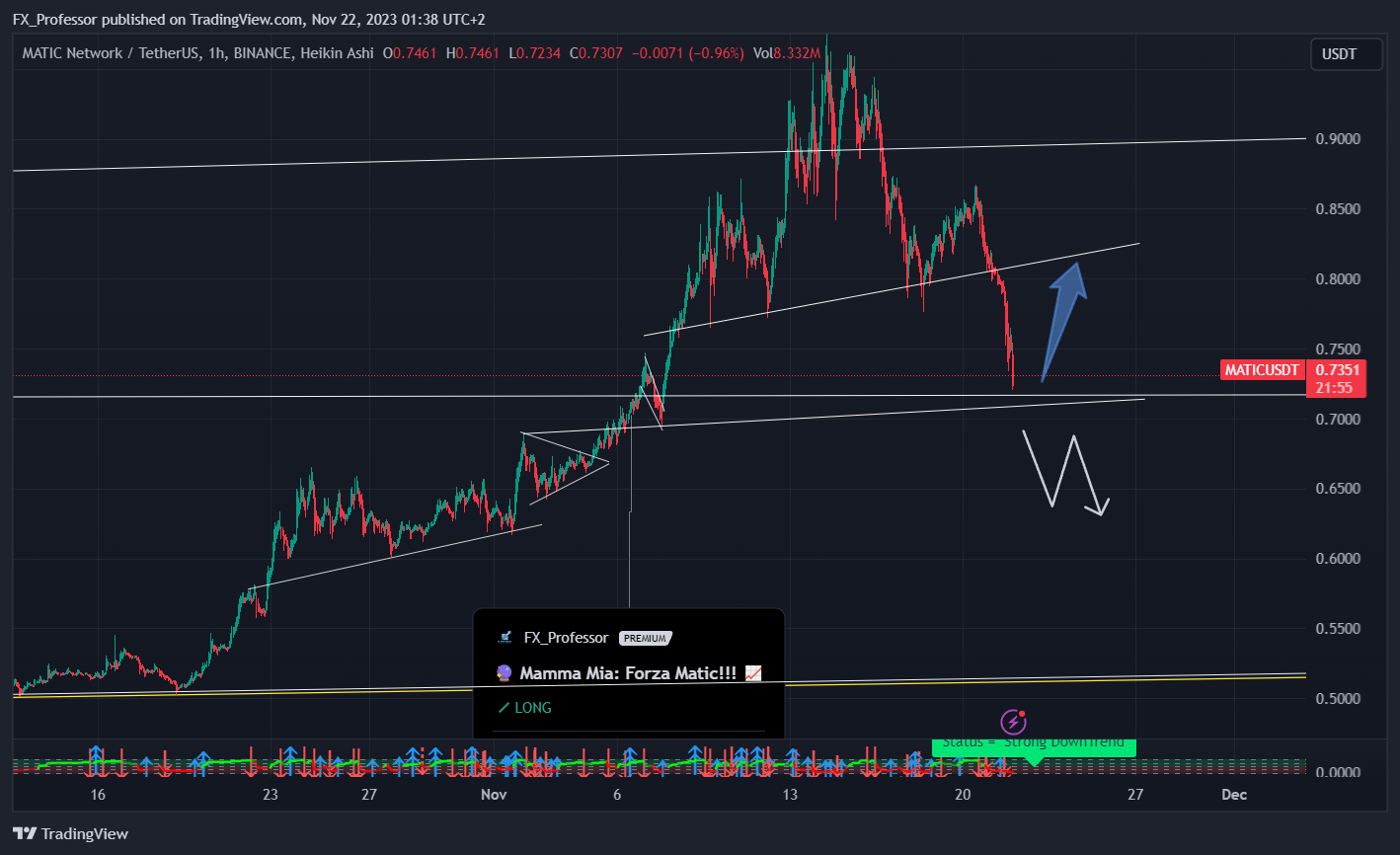Open the Mamma Mia: Forza Matic!!! idea title
Viewport: 1400px width, 855px height.
(628, 673)
